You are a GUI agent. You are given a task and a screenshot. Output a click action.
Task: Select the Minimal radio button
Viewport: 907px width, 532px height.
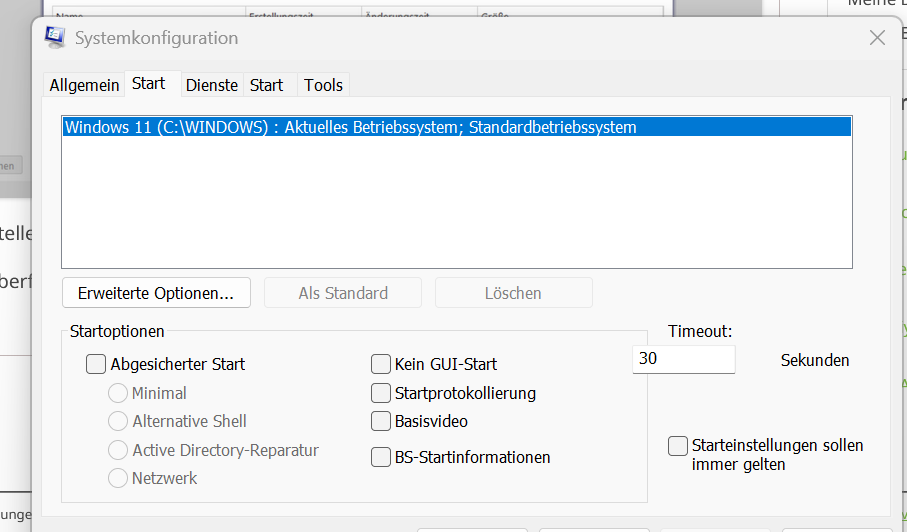pyautogui.click(x=118, y=393)
